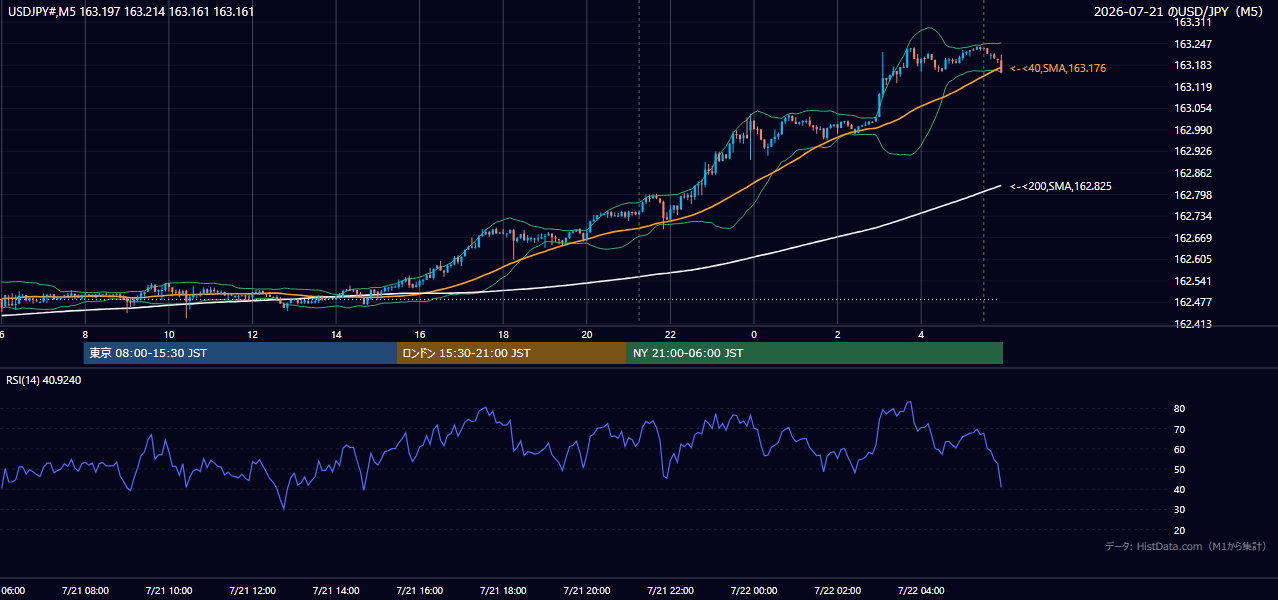
Task: Select the ロンドン 15:30-21:00 JST session bar
Action: 511,353
